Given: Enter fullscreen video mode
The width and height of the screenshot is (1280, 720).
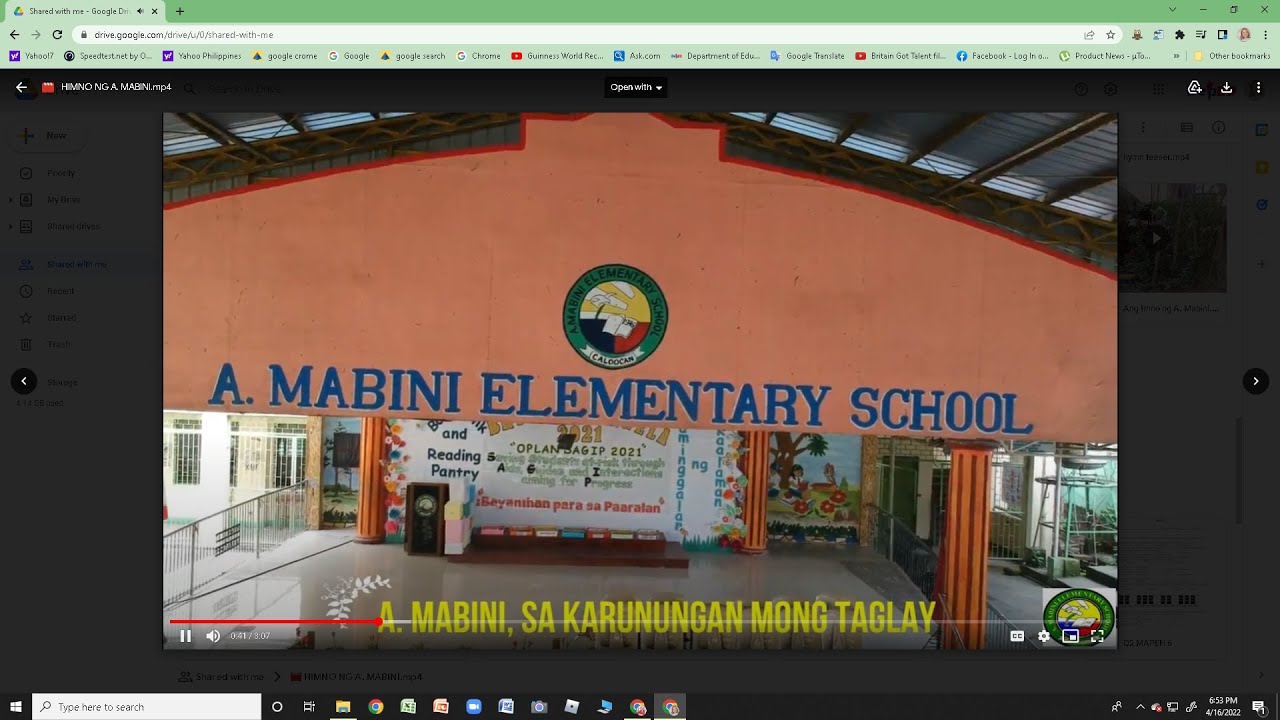Looking at the screenshot, I should [x=1097, y=636].
